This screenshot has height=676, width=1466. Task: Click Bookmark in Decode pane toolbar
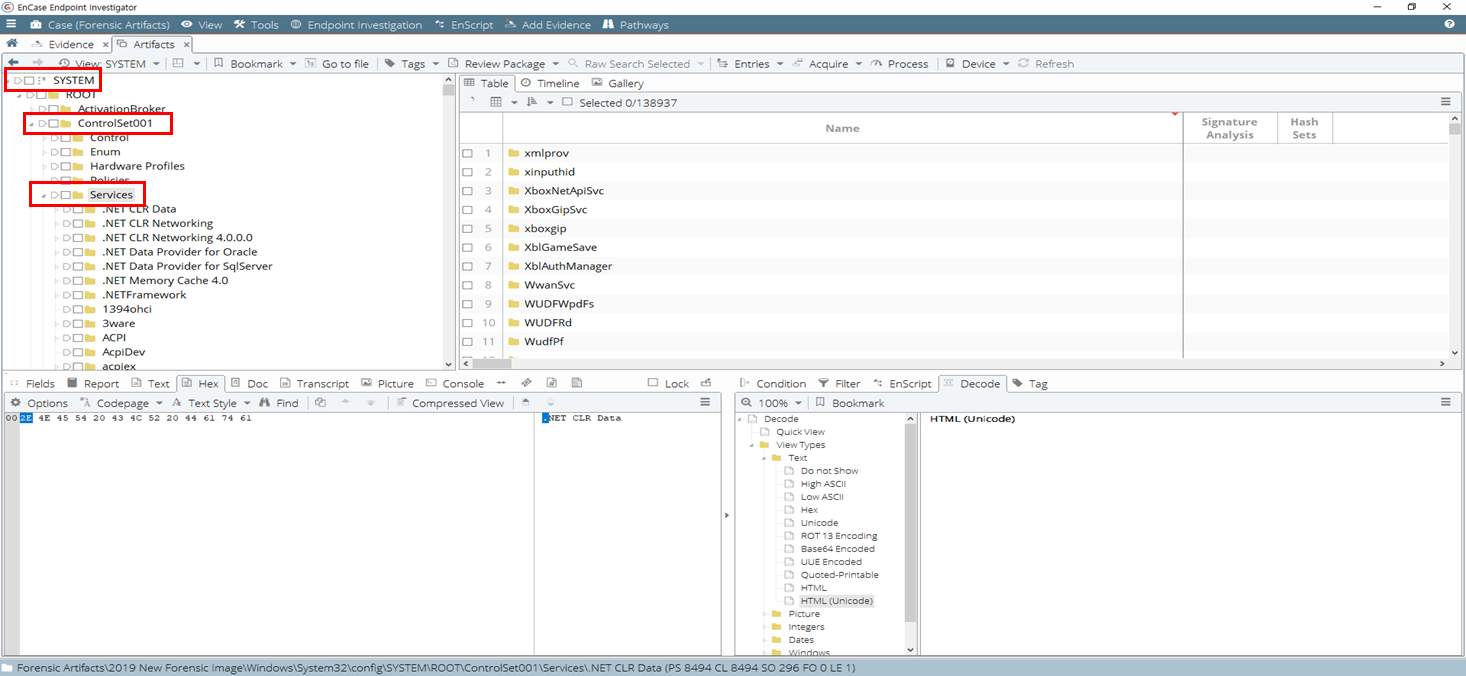(x=850, y=403)
